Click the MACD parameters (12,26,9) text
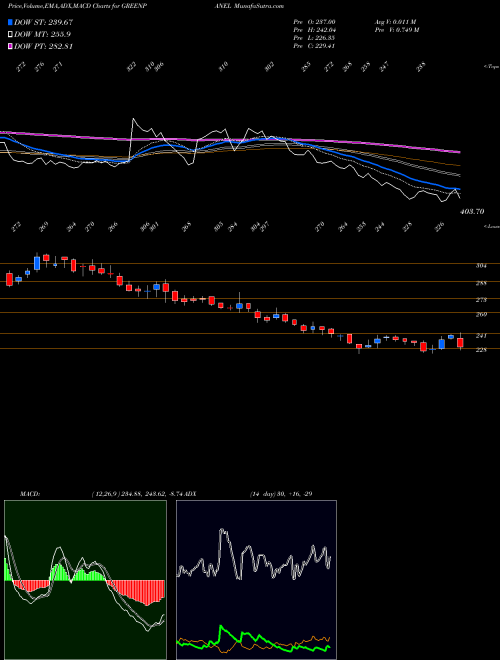Viewport: 500px width, 660px height. pyautogui.click(x=106, y=494)
